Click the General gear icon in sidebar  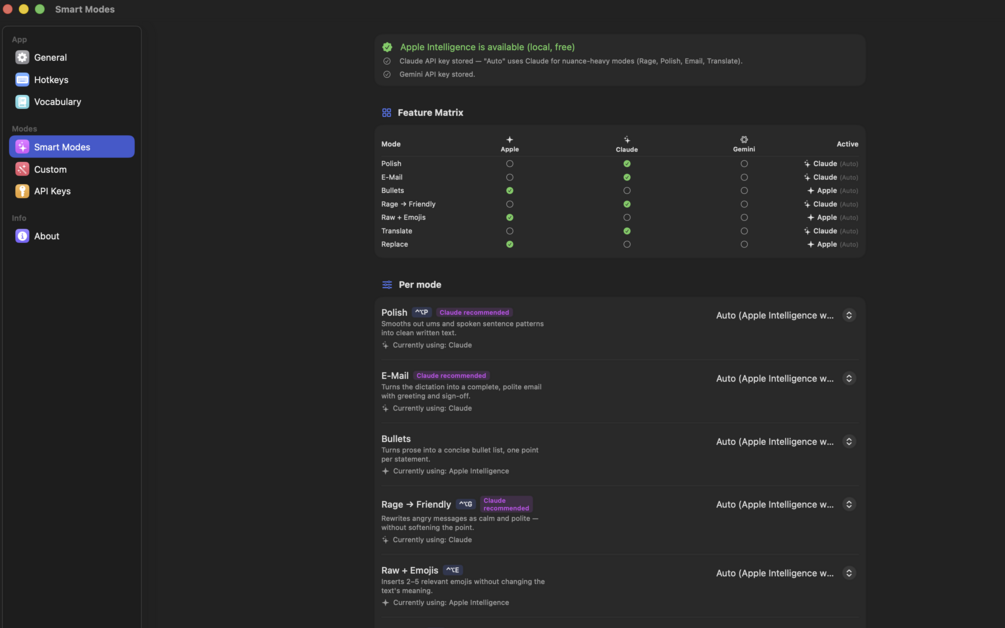[22, 58]
